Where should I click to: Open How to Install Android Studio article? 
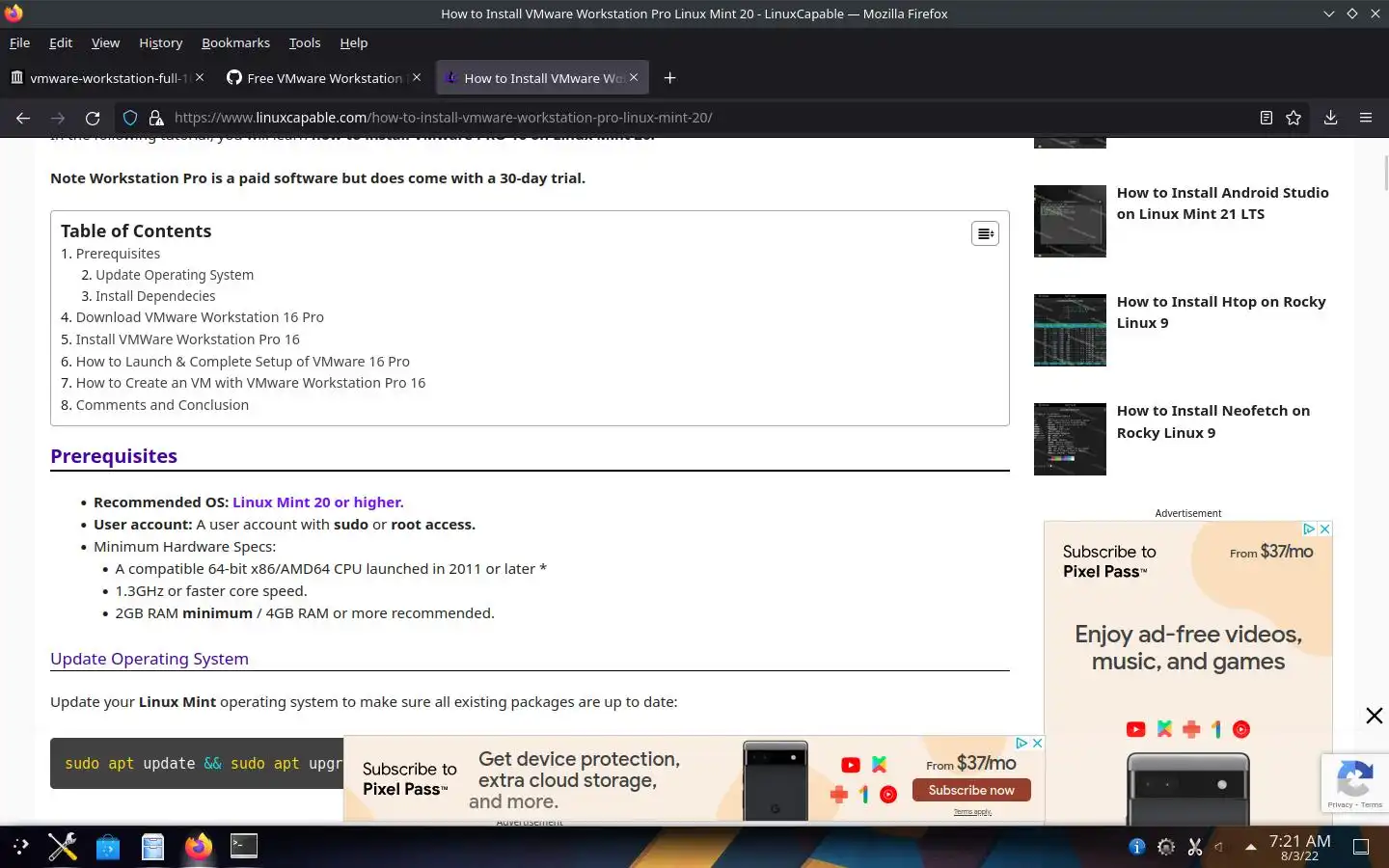click(x=1222, y=203)
